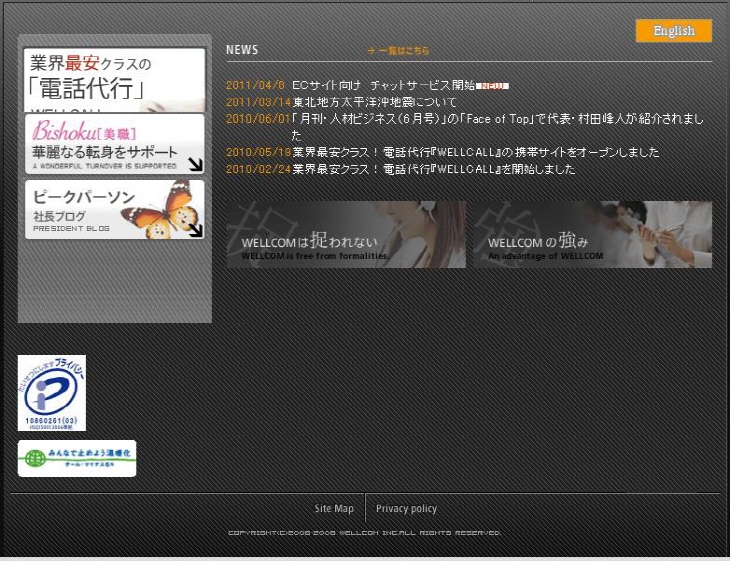Open the Site Map footer link

pyautogui.click(x=334, y=509)
